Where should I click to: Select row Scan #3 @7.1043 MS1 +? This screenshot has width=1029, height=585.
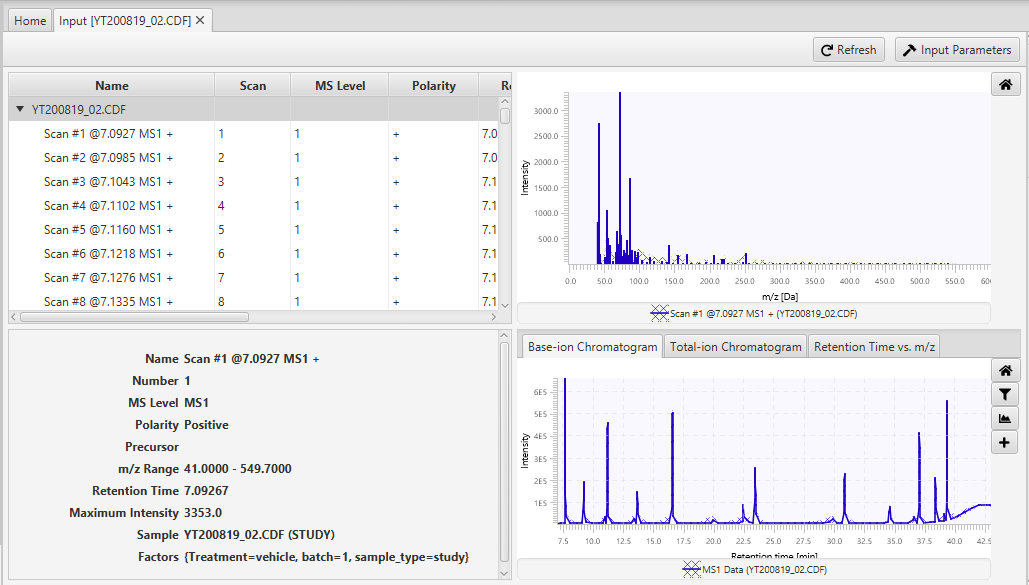(253, 181)
